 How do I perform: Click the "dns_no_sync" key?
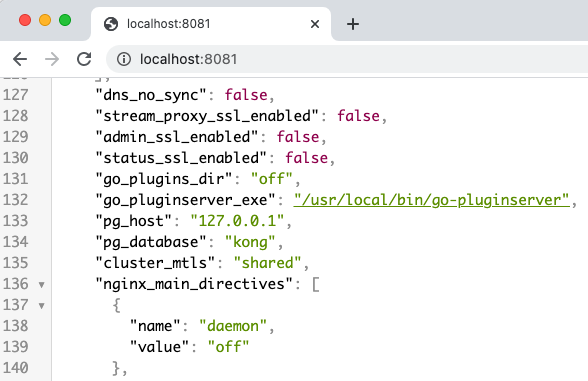[151, 95]
